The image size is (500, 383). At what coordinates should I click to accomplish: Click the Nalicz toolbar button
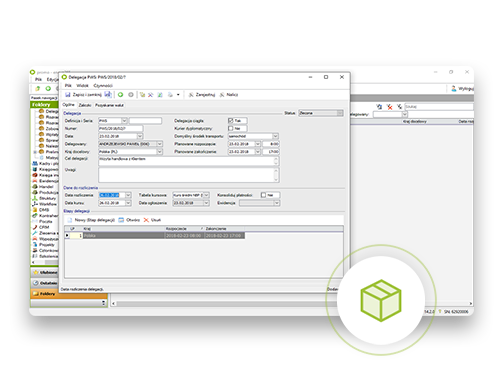pos(229,95)
